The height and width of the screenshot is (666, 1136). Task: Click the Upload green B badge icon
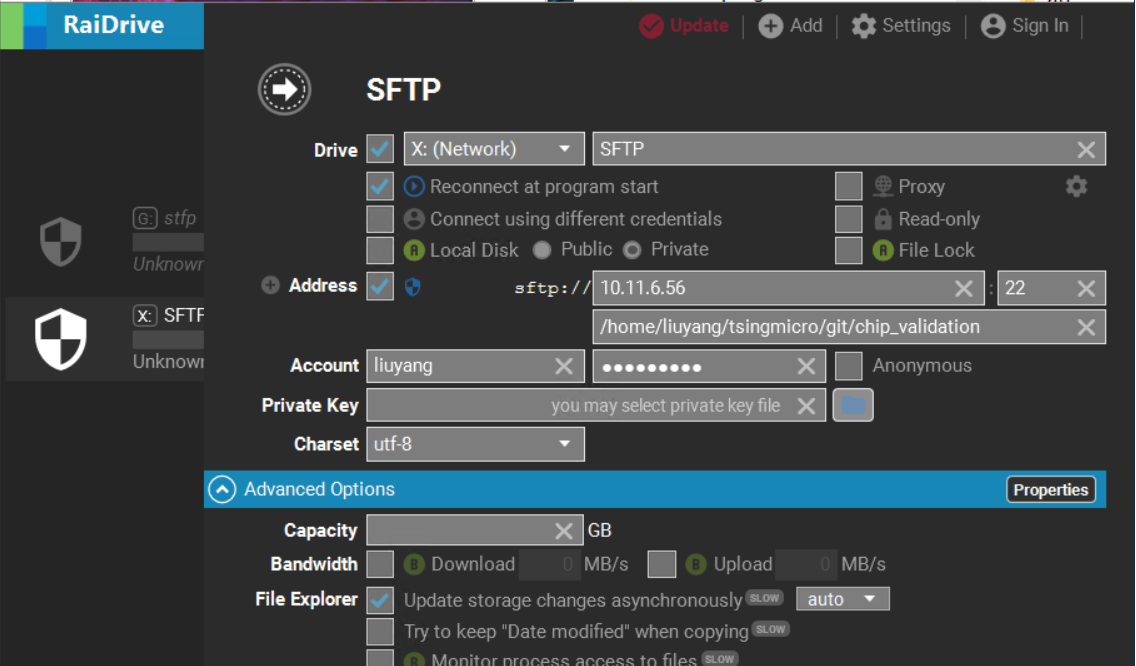tap(696, 564)
